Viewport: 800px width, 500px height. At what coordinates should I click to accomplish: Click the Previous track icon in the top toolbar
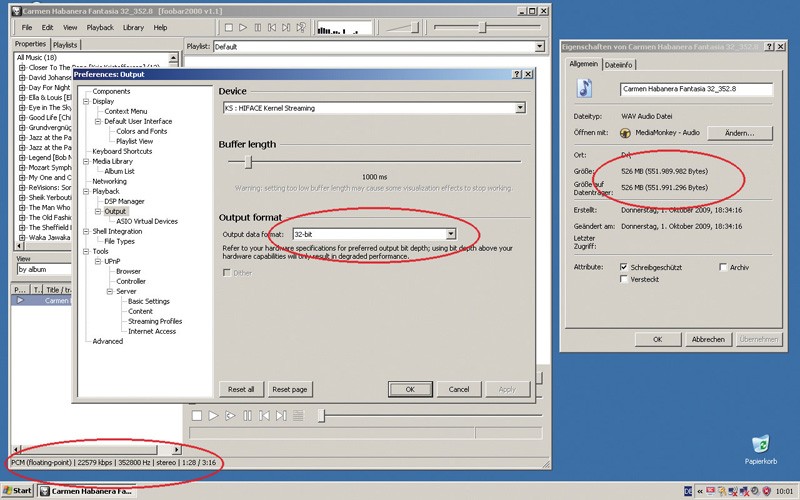coord(272,28)
